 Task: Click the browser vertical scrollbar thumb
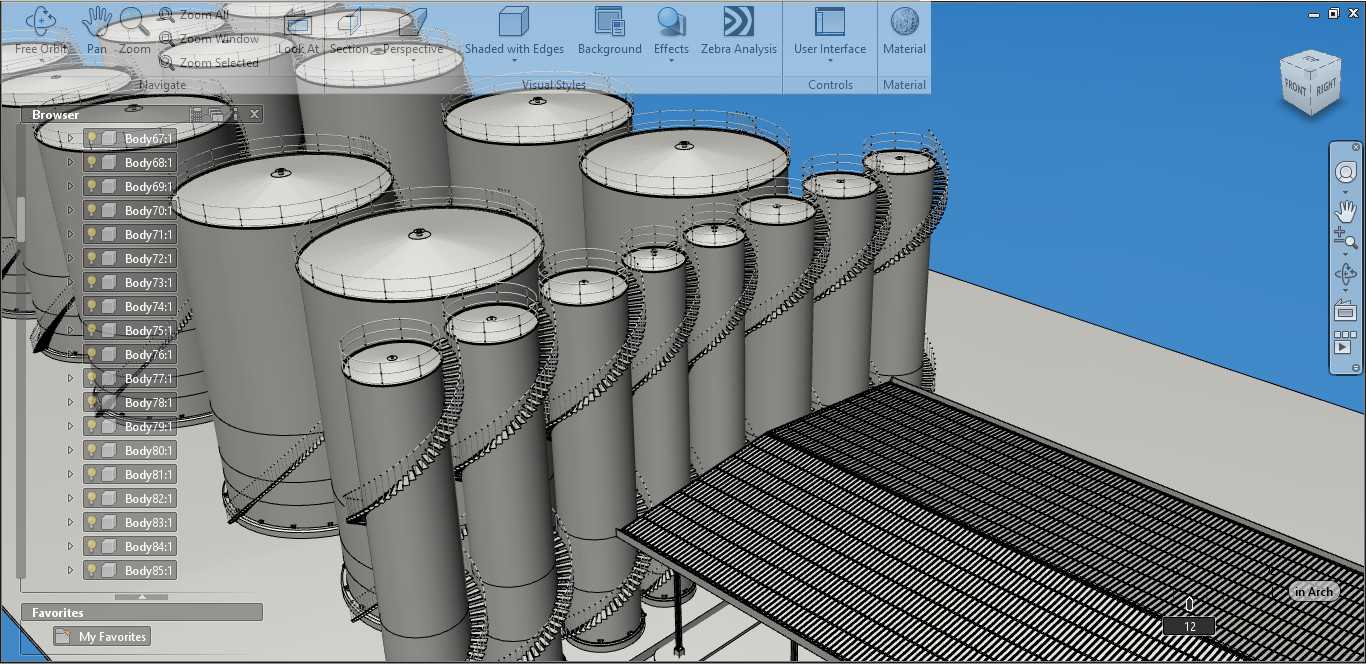tap(21, 219)
